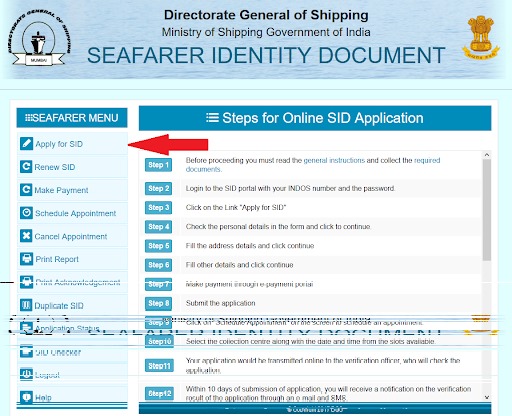The image size is (512, 416).
Task: Click the printer icon next to Print Report
Action: [26, 259]
